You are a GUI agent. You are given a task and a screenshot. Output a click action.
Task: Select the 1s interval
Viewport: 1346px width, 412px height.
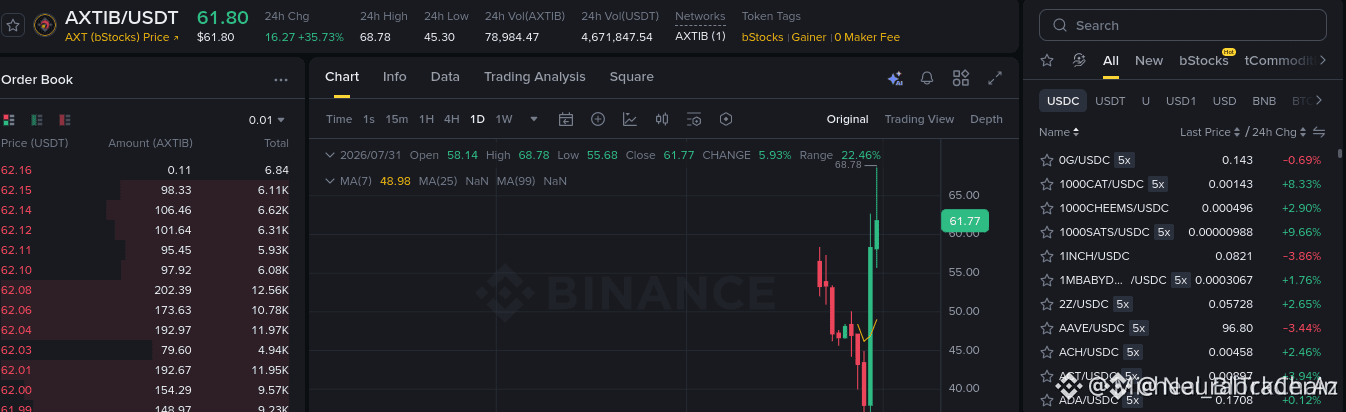tap(369, 119)
